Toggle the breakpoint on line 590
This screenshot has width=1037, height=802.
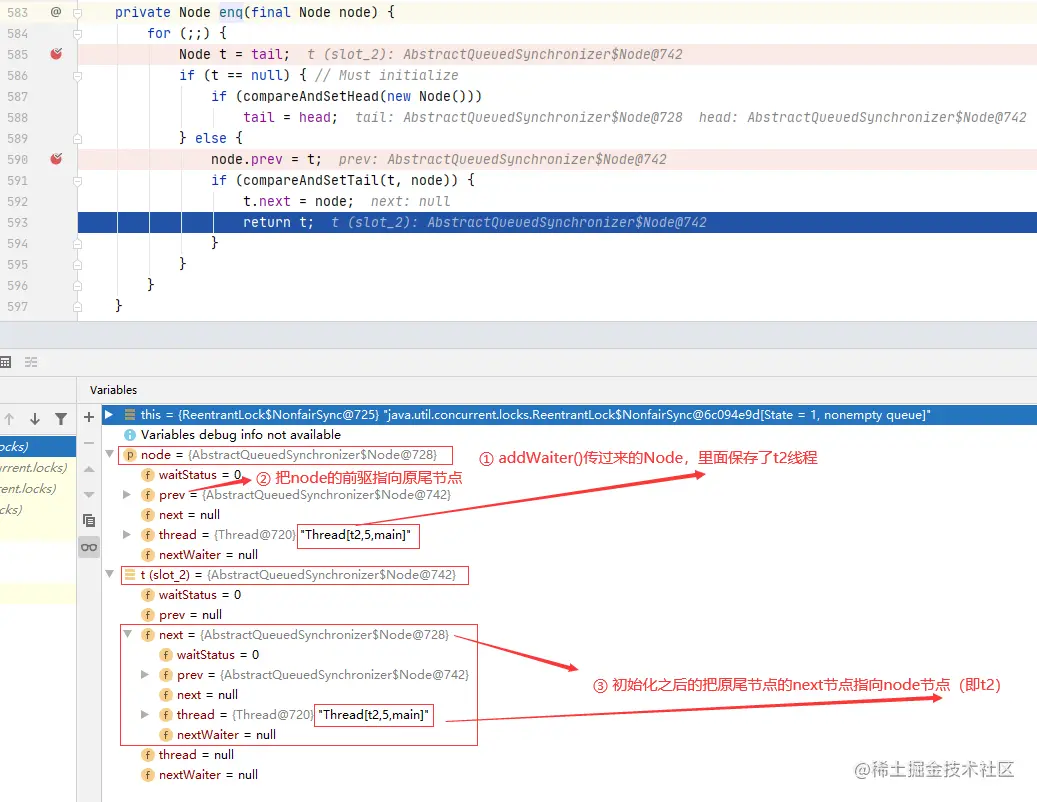(x=56, y=159)
